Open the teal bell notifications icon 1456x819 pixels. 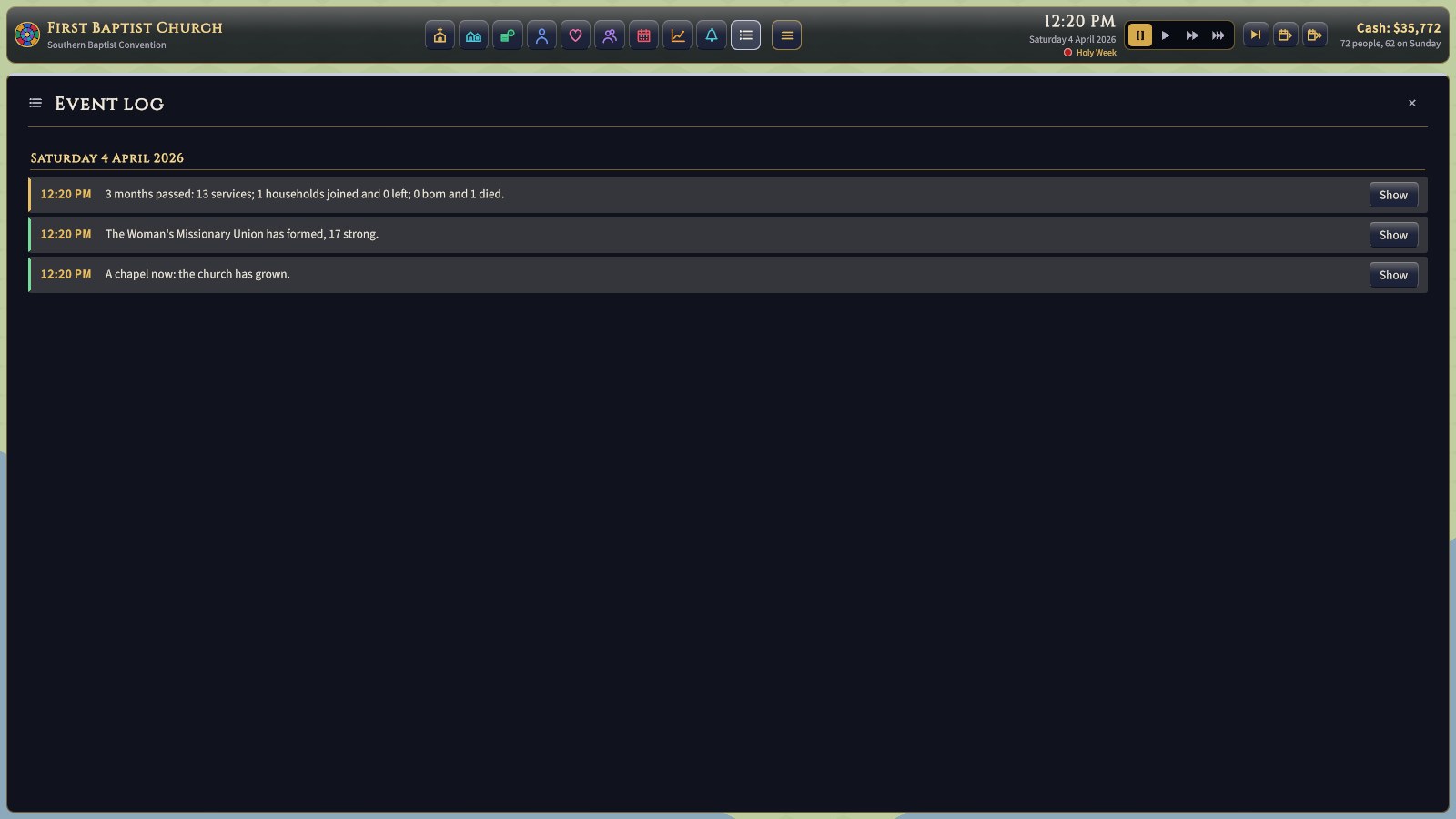tap(712, 35)
